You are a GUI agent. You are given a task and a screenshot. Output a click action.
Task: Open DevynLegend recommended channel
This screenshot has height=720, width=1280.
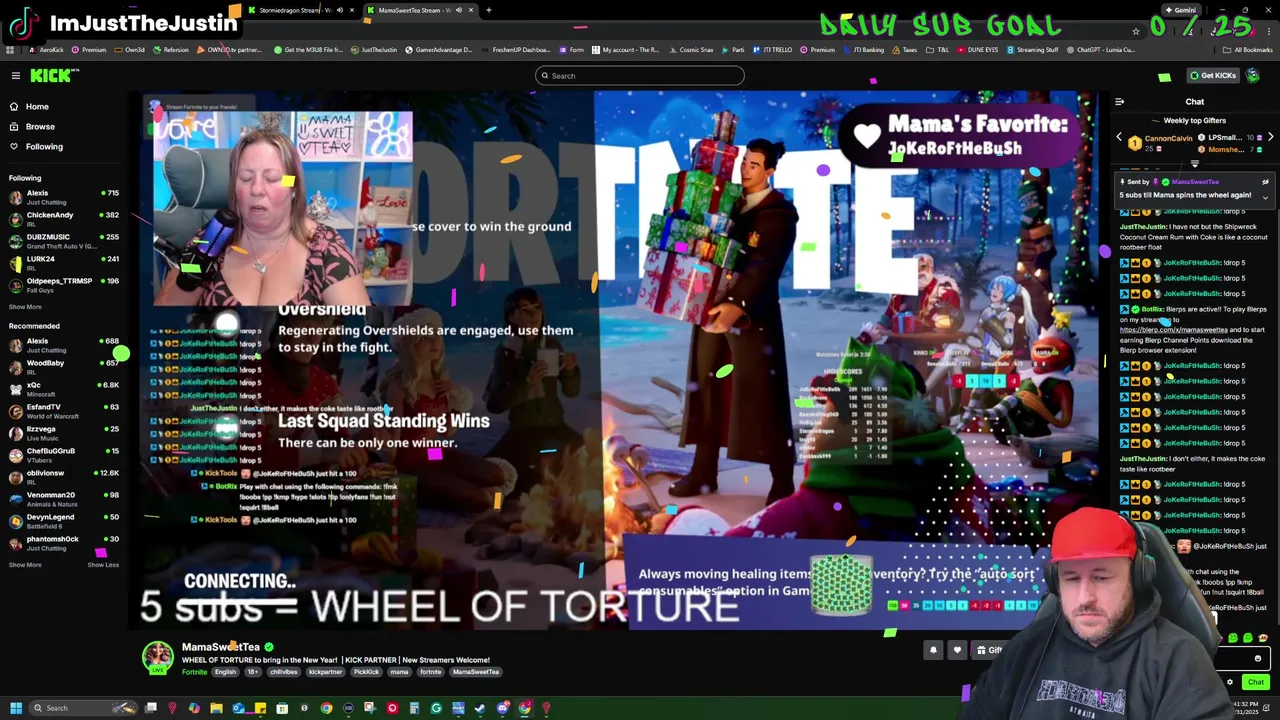(62, 520)
